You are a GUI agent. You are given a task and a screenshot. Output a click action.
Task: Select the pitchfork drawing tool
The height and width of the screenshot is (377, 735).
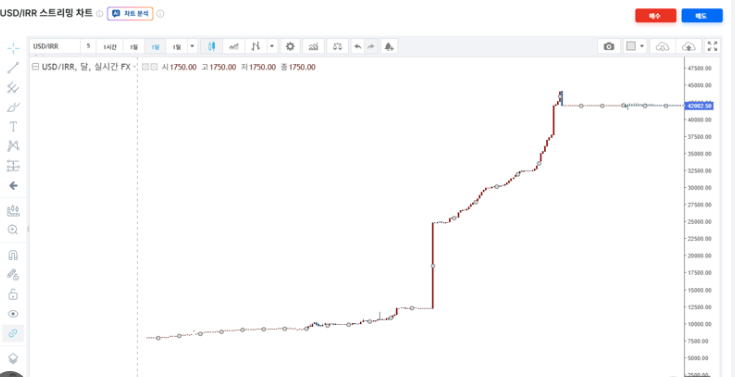(x=13, y=87)
